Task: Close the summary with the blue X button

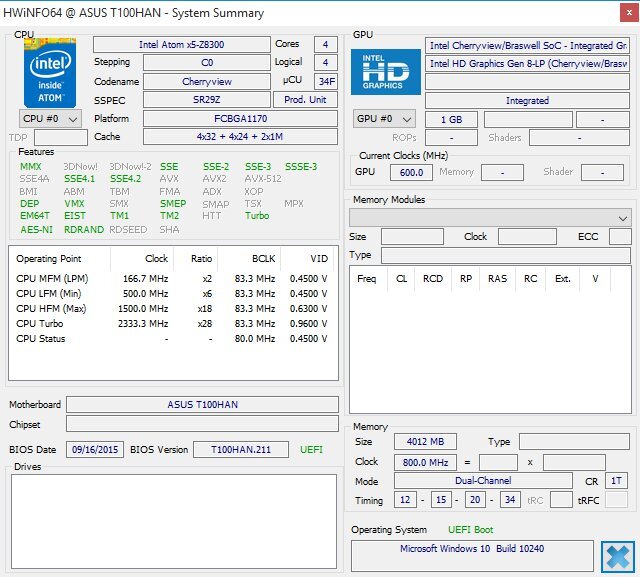Action: pyautogui.click(x=615, y=556)
